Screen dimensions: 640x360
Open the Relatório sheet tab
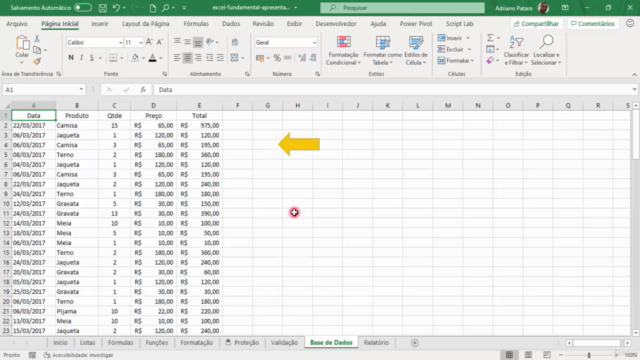(376, 342)
